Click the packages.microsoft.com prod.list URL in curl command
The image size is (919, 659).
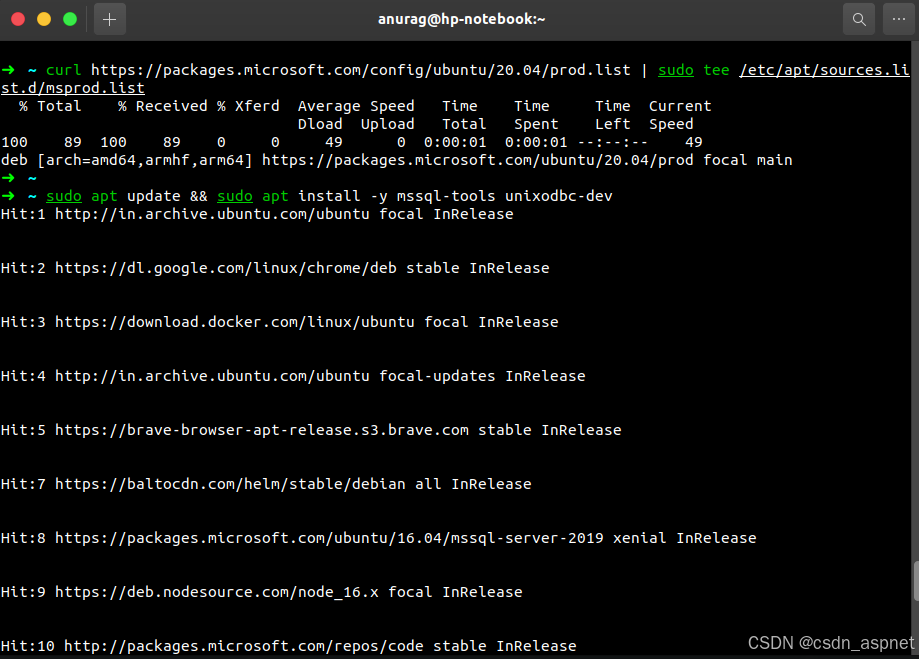pyautogui.click(x=360, y=70)
